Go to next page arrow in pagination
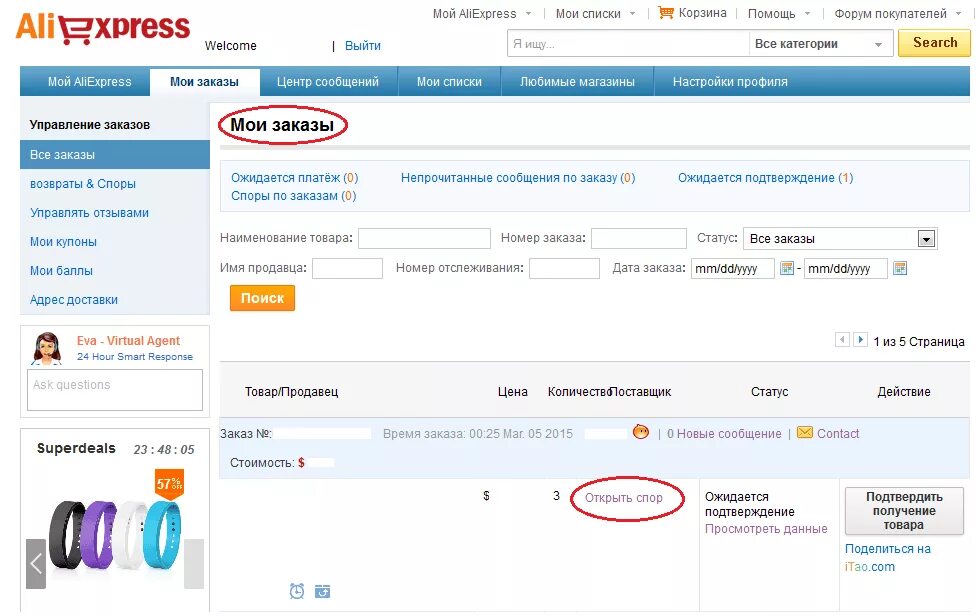 [x=860, y=340]
